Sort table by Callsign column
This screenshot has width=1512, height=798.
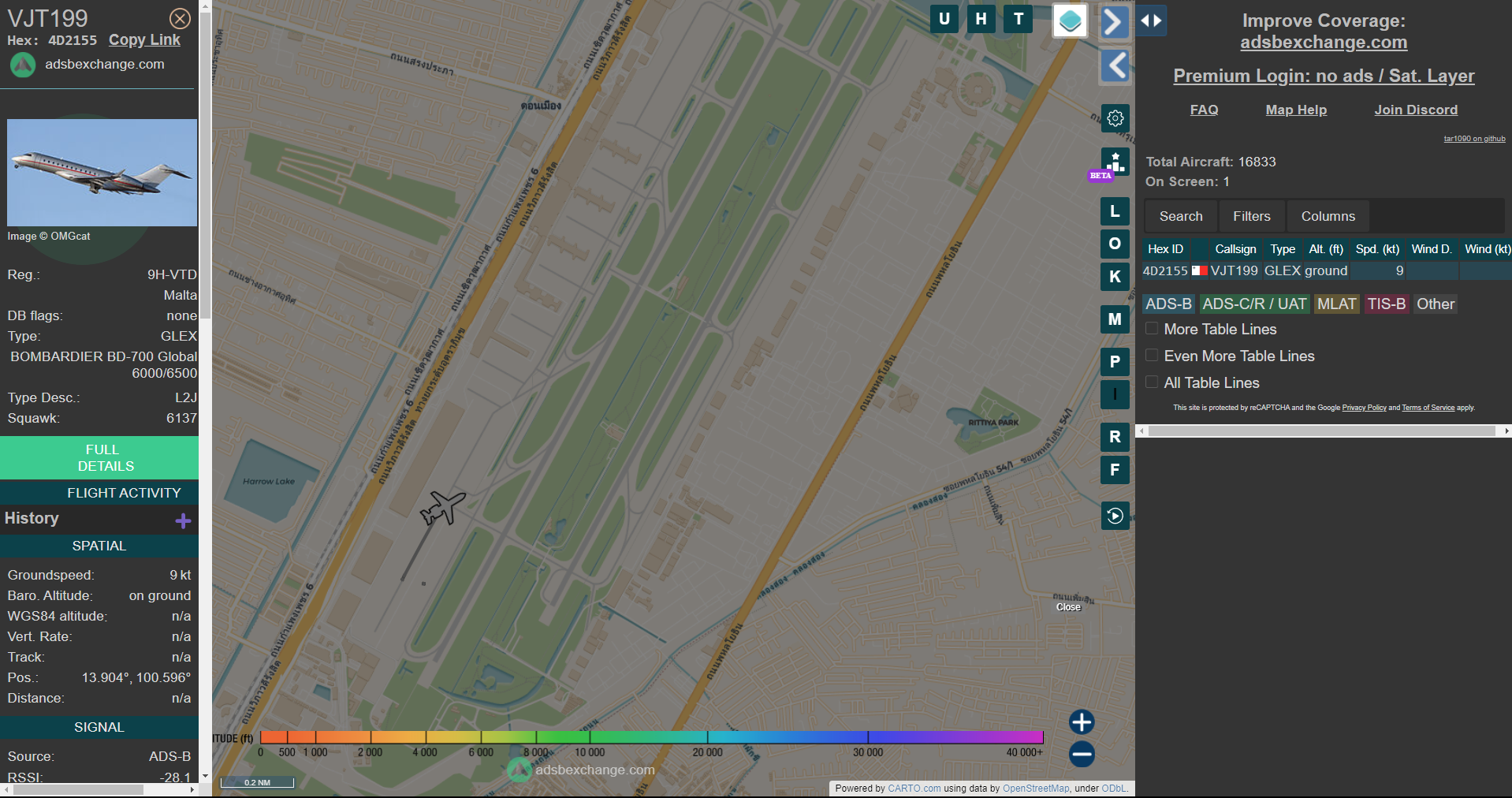[1235, 249]
